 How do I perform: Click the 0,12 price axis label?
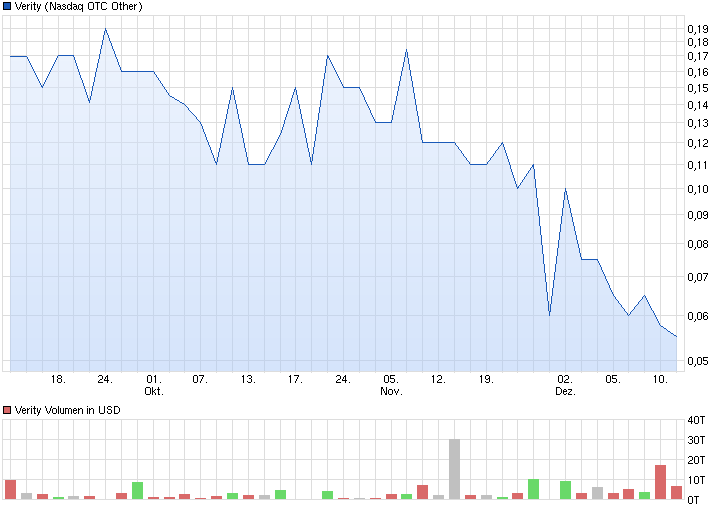(698, 143)
